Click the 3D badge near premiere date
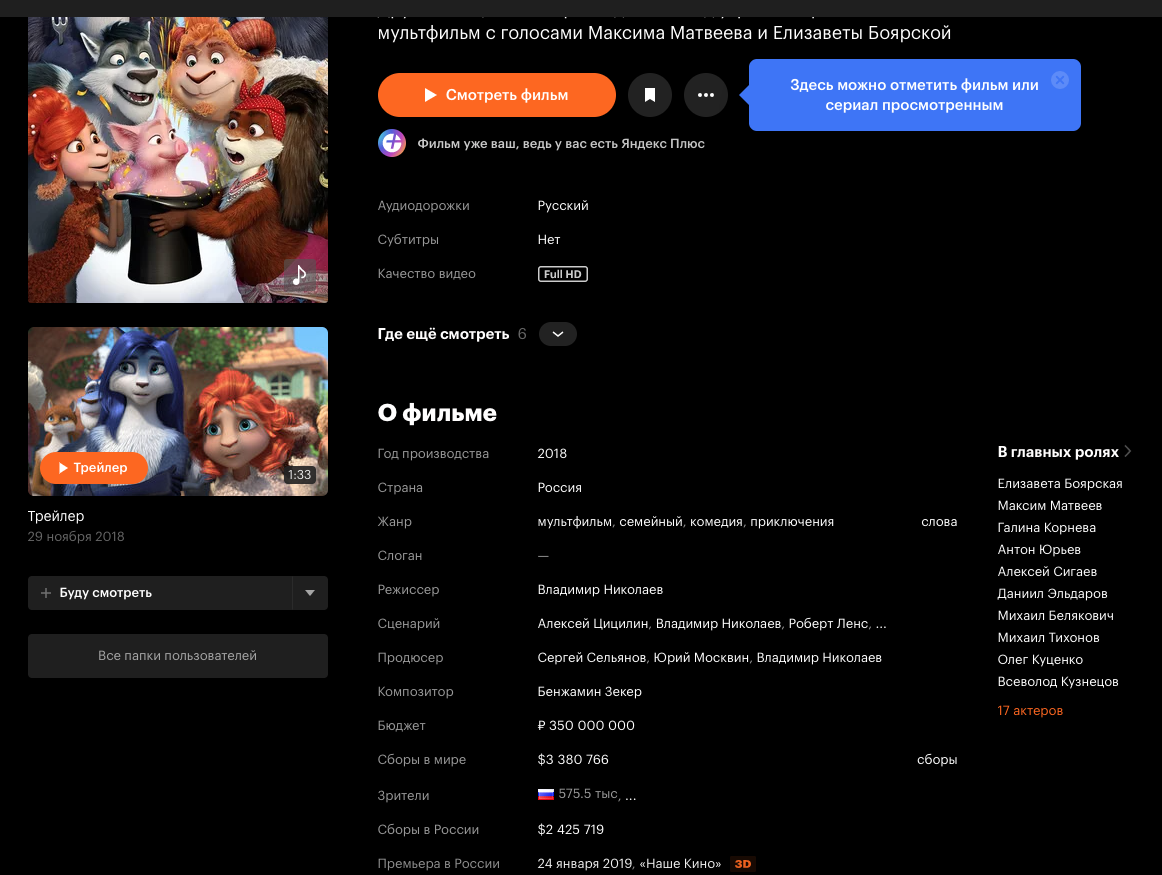The height and width of the screenshot is (875, 1162). [743, 864]
